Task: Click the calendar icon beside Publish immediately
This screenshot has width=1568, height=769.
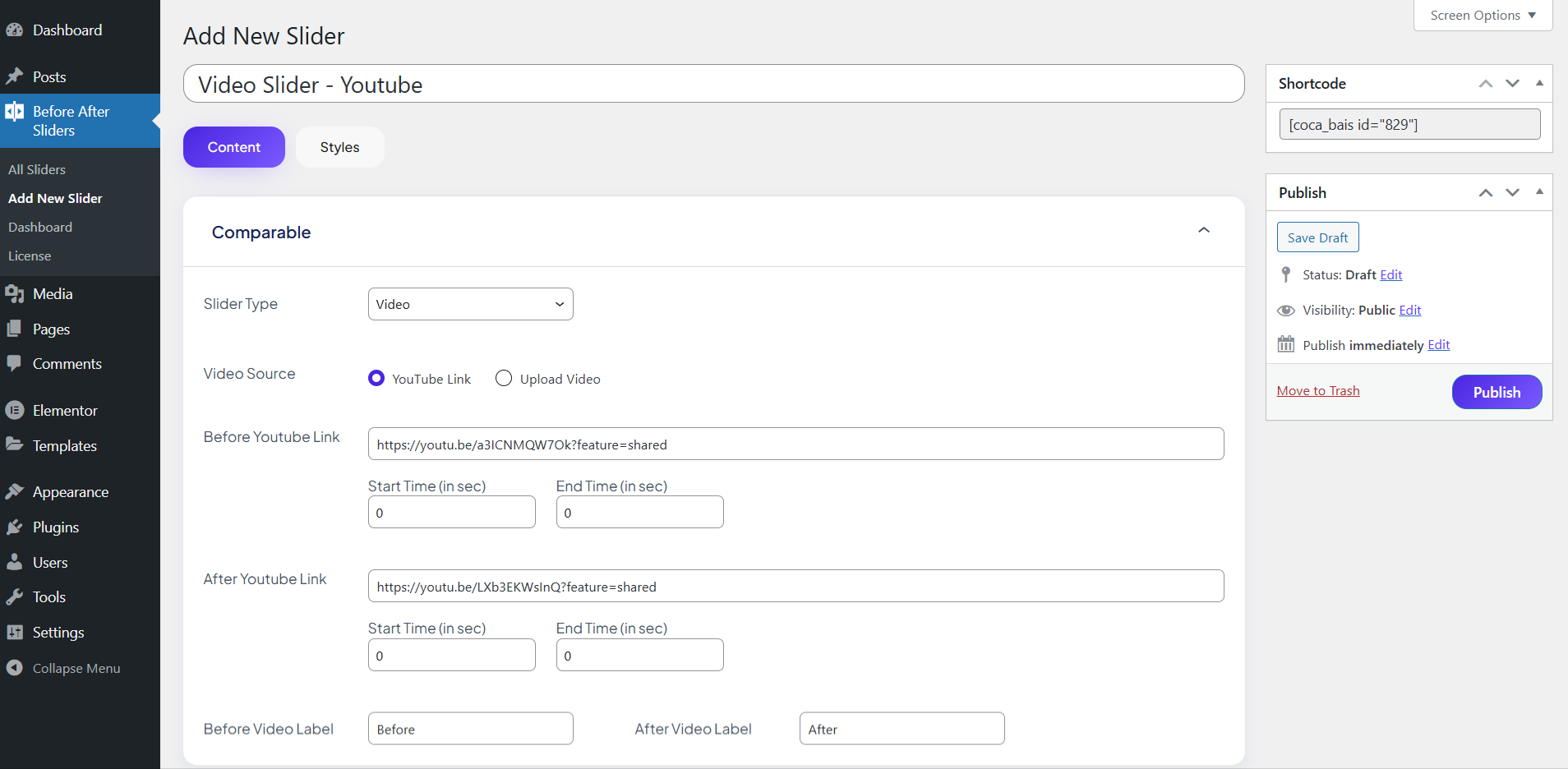Action: pos(1286,344)
